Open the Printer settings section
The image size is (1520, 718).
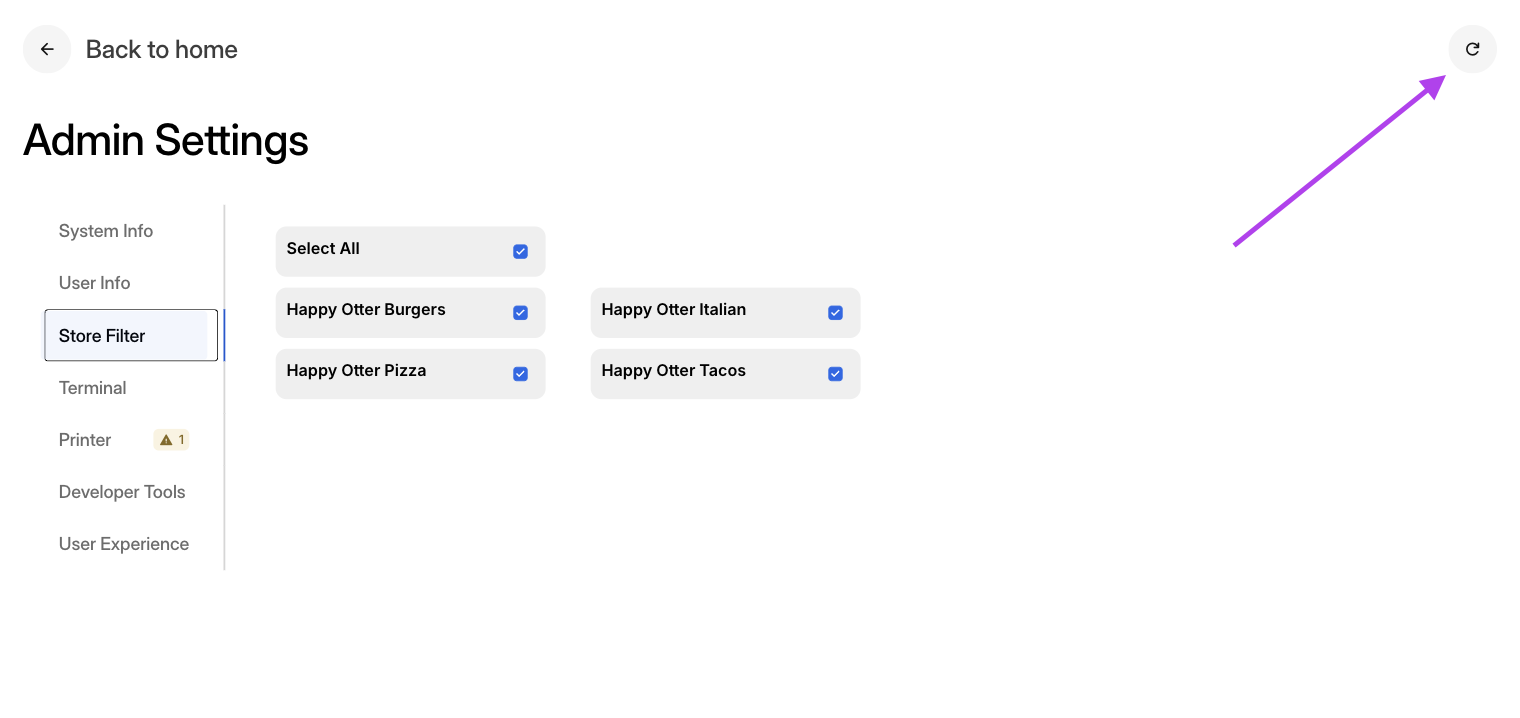click(85, 440)
